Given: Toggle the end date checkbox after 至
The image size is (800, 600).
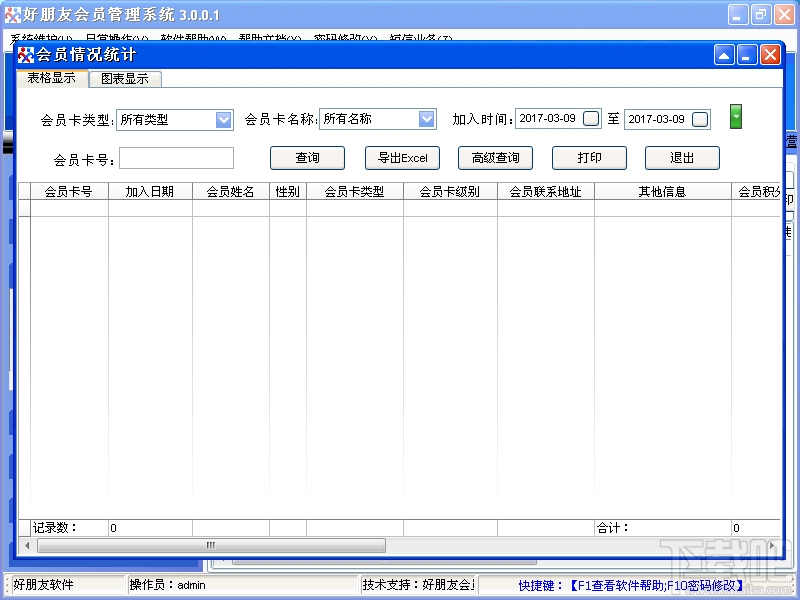Looking at the screenshot, I should tap(700, 120).
